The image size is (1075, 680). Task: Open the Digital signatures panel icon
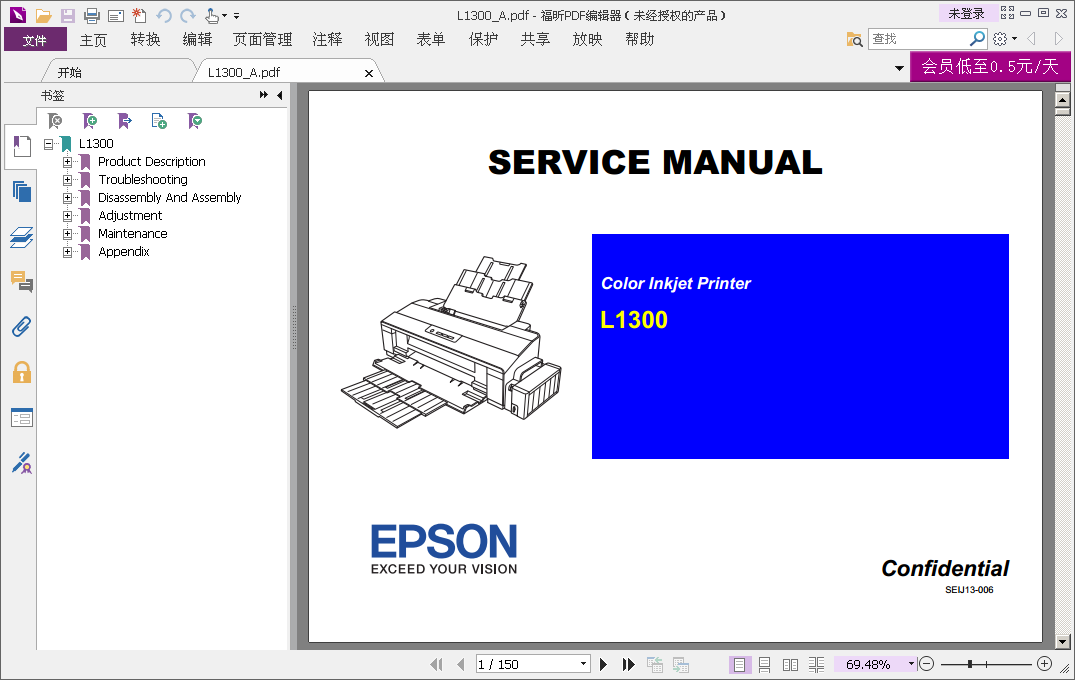[x=22, y=463]
